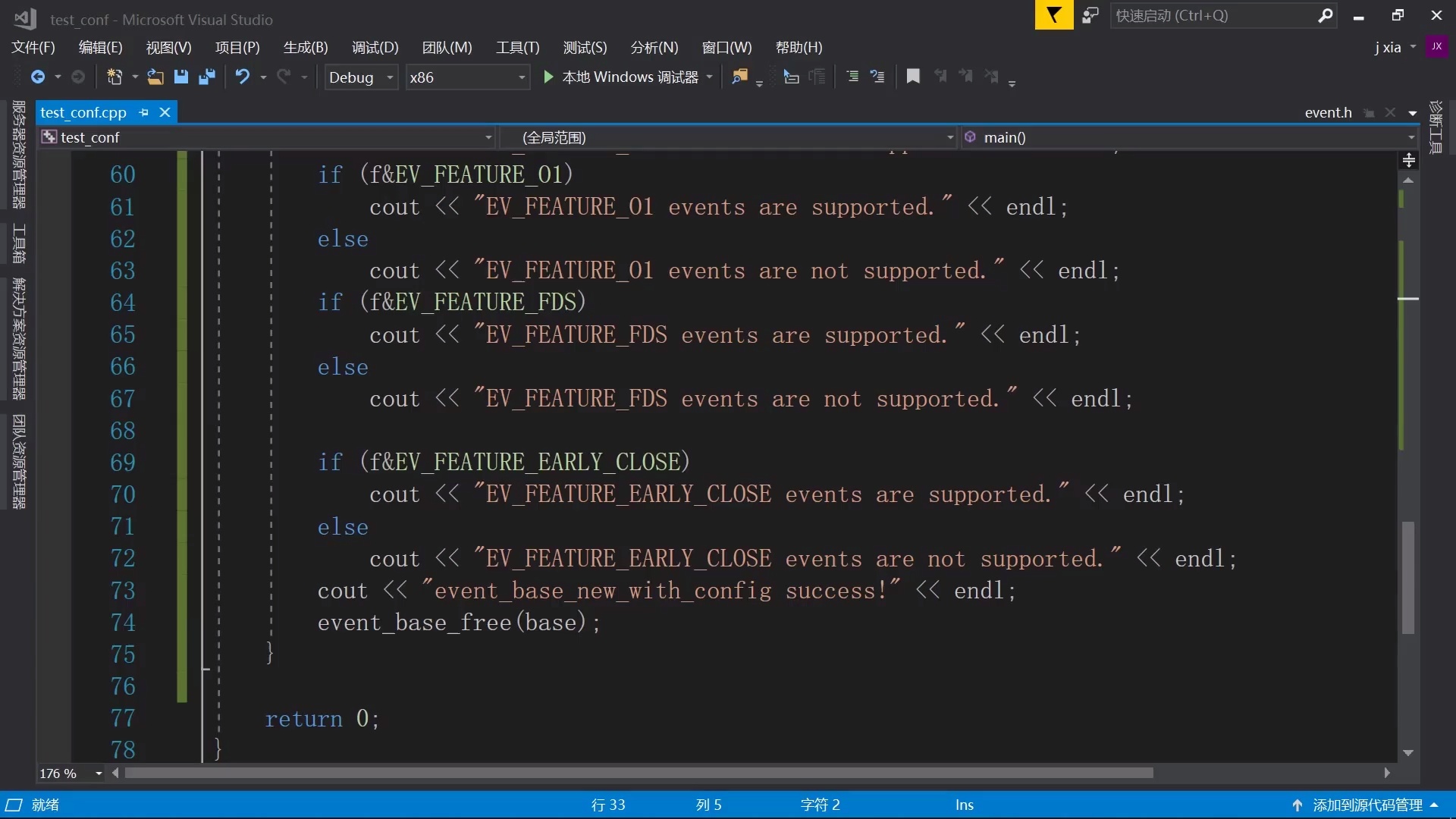
Task: Close the event.h preview tab
Action: click(1390, 112)
